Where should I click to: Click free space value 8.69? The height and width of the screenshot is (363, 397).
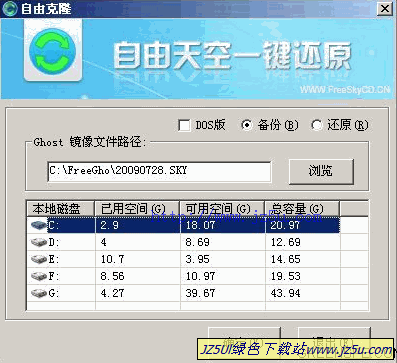click(197, 242)
